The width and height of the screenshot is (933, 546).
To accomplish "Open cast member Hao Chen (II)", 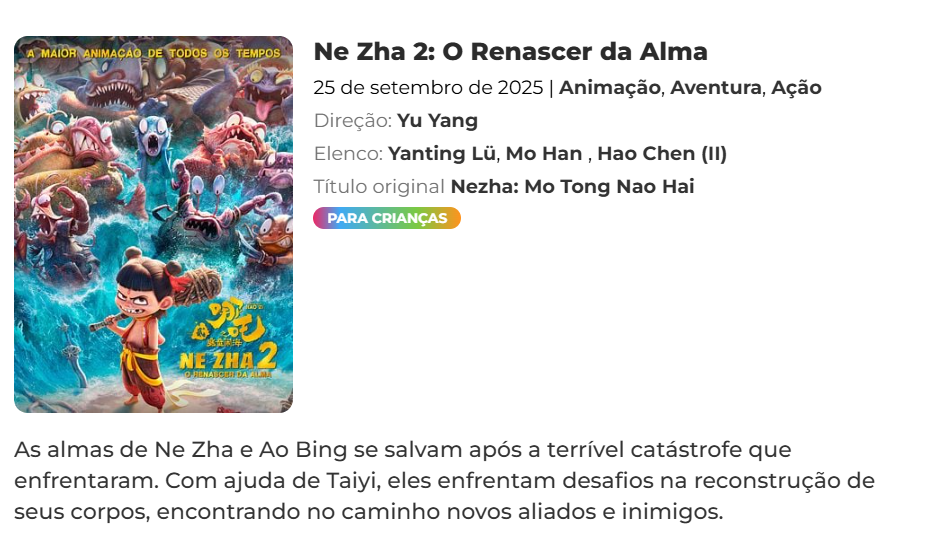I will [x=662, y=153].
